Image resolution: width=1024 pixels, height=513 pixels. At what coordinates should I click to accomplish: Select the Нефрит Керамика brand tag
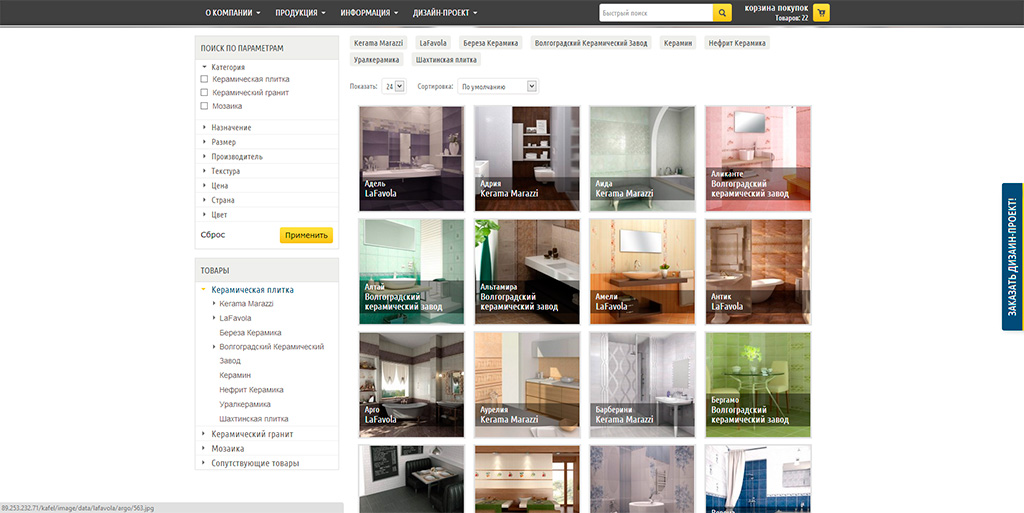tap(737, 43)
